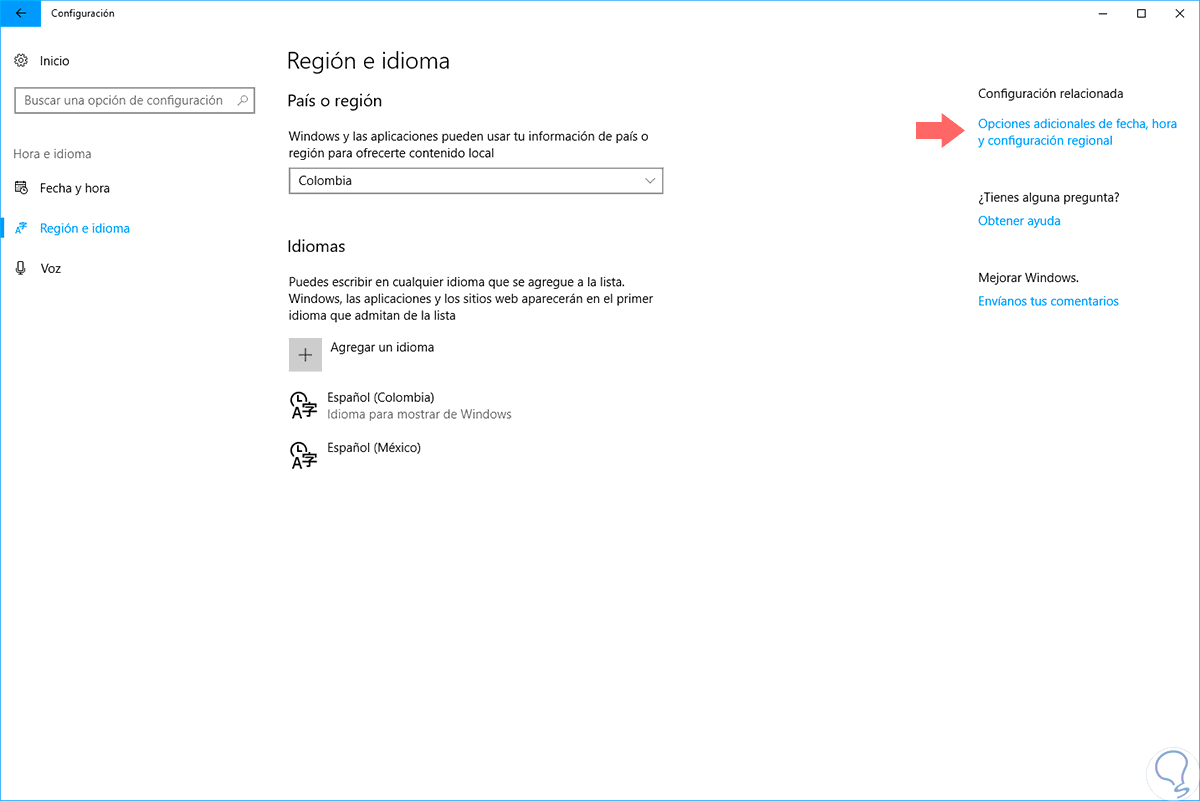Viewport: 1200px width, 801px height.
Task: Click the Español (Colombia) language icon
Action: click(303, 405)
